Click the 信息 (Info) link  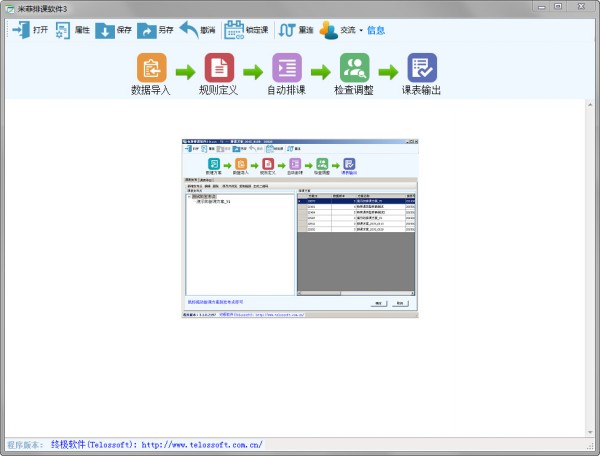(x=376, y=30)
